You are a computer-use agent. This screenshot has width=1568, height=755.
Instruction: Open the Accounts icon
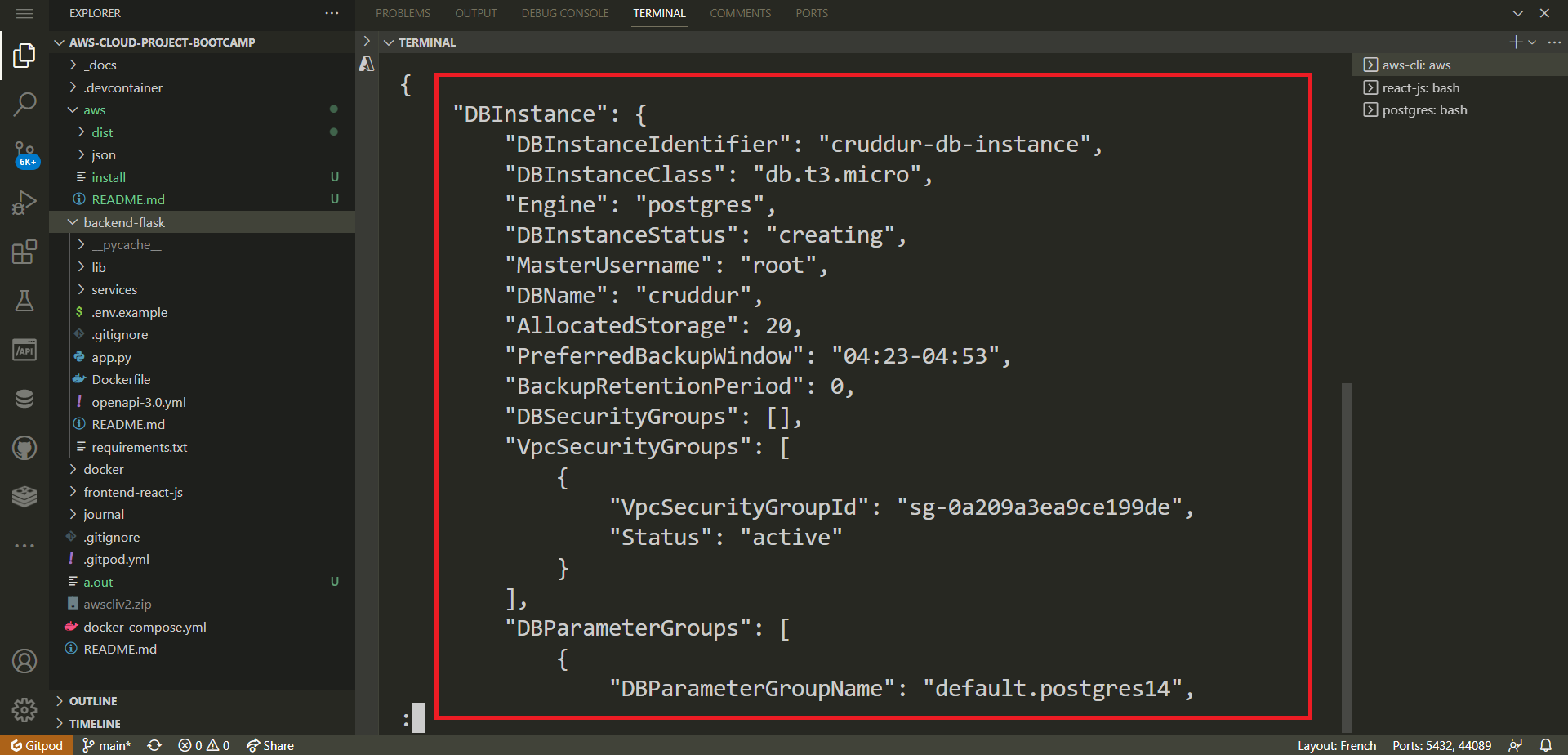click(24, 660)
